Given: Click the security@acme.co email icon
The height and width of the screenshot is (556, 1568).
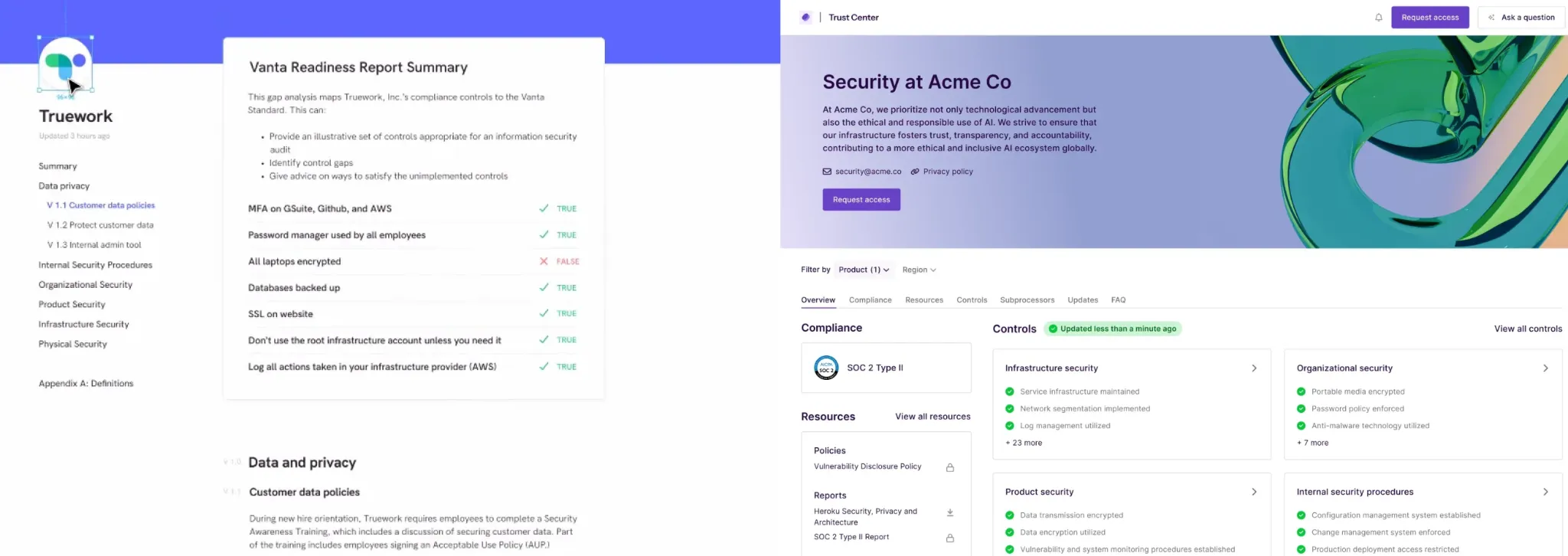Looking at the screenshot, I should click(827, 172).
